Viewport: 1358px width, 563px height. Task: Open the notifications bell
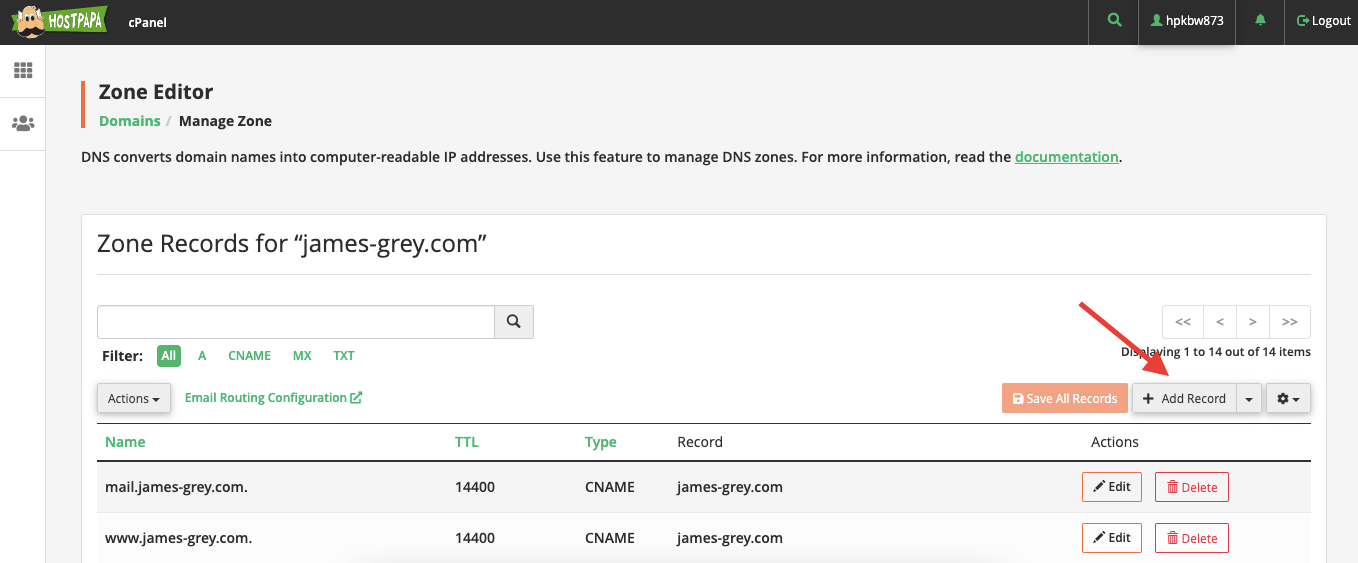pyautogui.click(x=1260, y=20)
